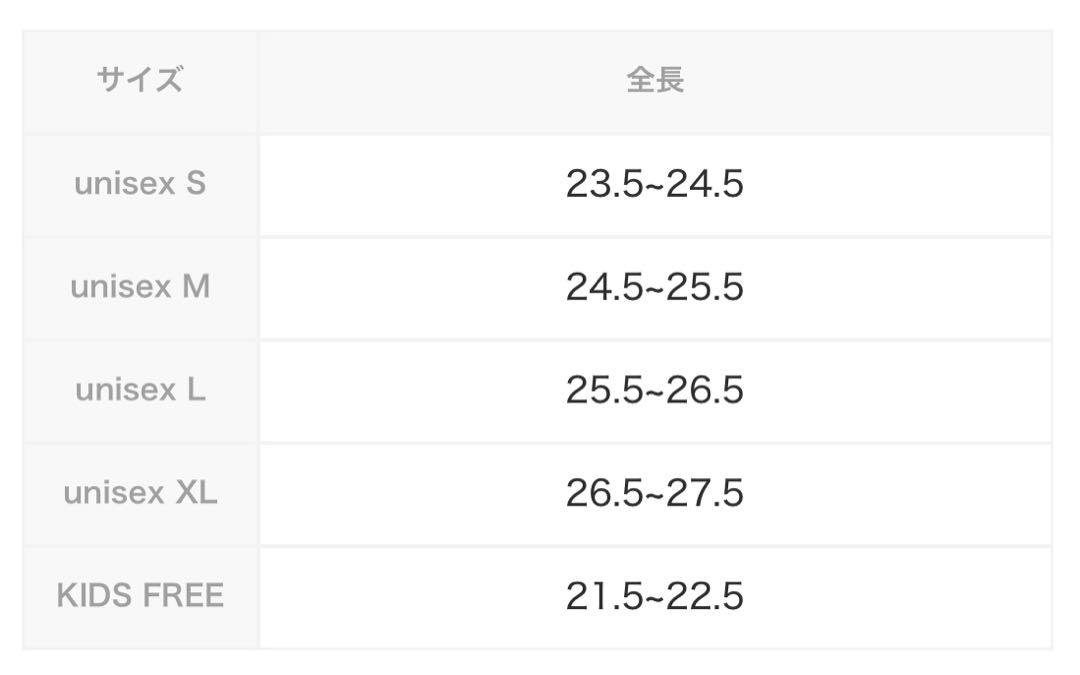Select the unisex L size label
Image resolution: width=1080 pixels, height=675 pixels.
pos(140,390)
